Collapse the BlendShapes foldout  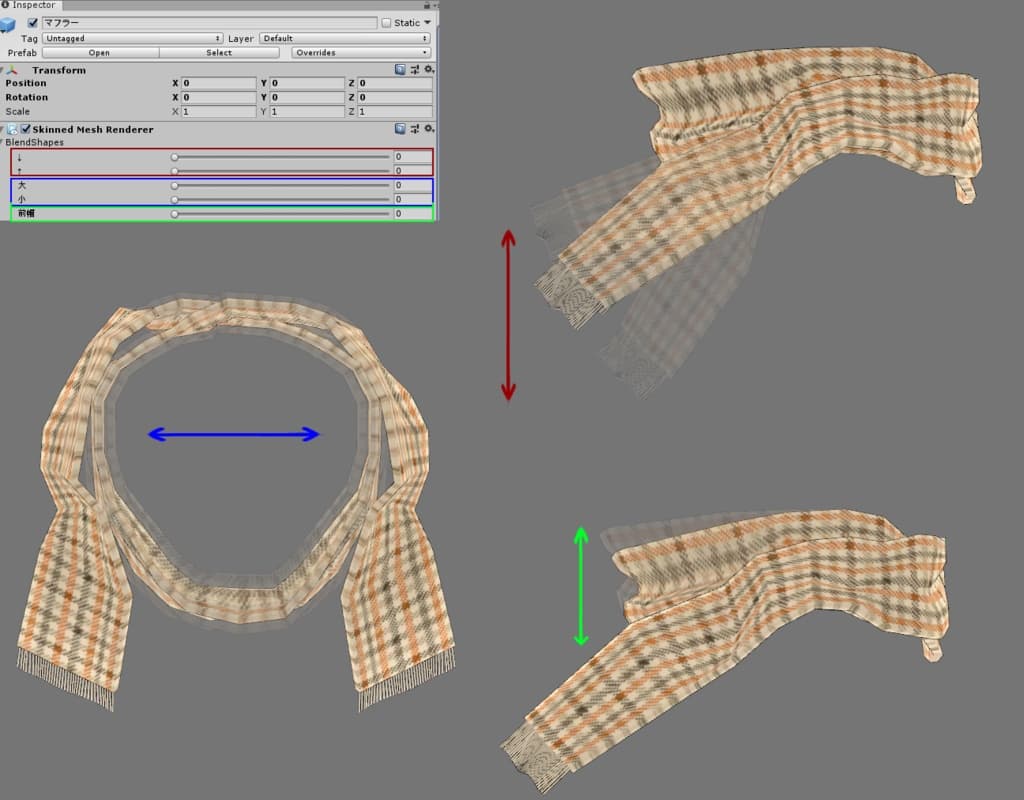pyautogui.click(x=3, y=142)
